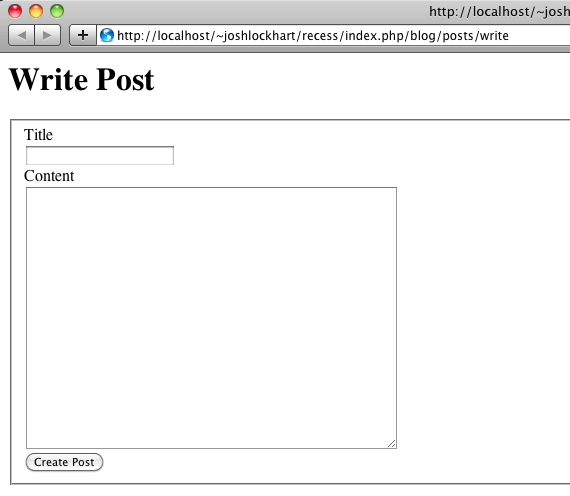570x496 pixels.
Task: Click the yellow minimize window button
Action: point(36,11)
